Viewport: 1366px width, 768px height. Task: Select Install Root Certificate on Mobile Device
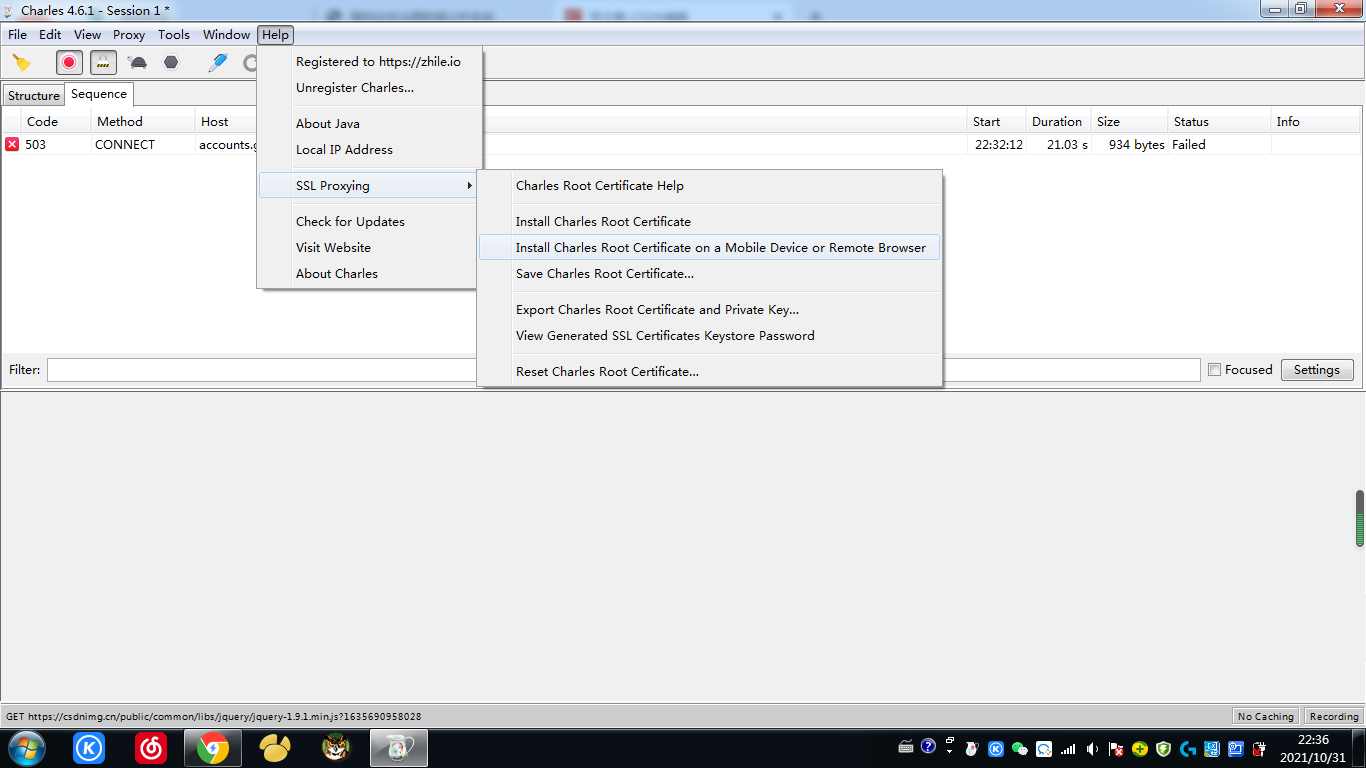[x=710, y=248]
